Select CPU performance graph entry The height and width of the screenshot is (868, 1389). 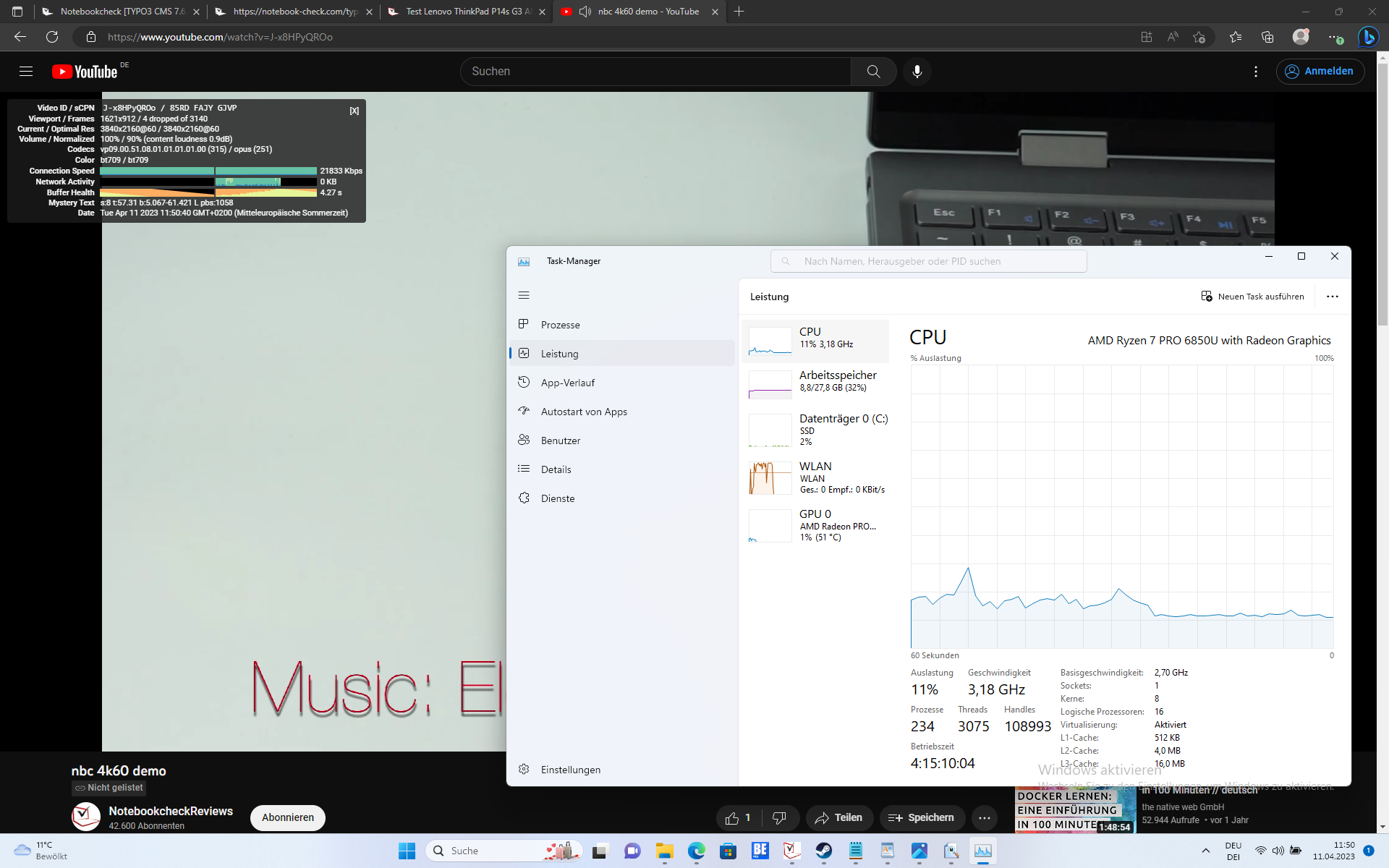tap(816, 341)
